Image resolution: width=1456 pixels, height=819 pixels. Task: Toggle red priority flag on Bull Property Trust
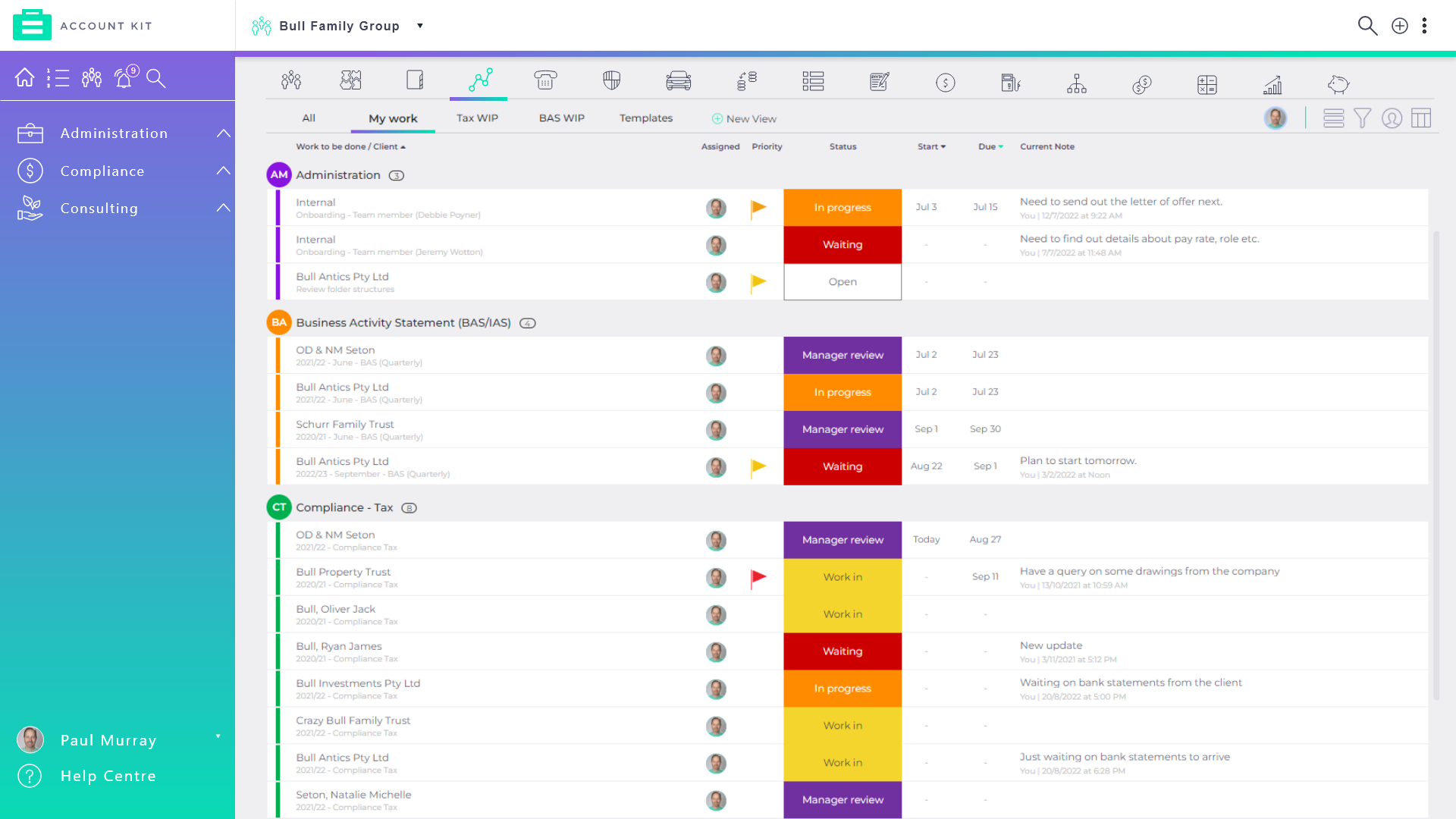tap(758, 578)
